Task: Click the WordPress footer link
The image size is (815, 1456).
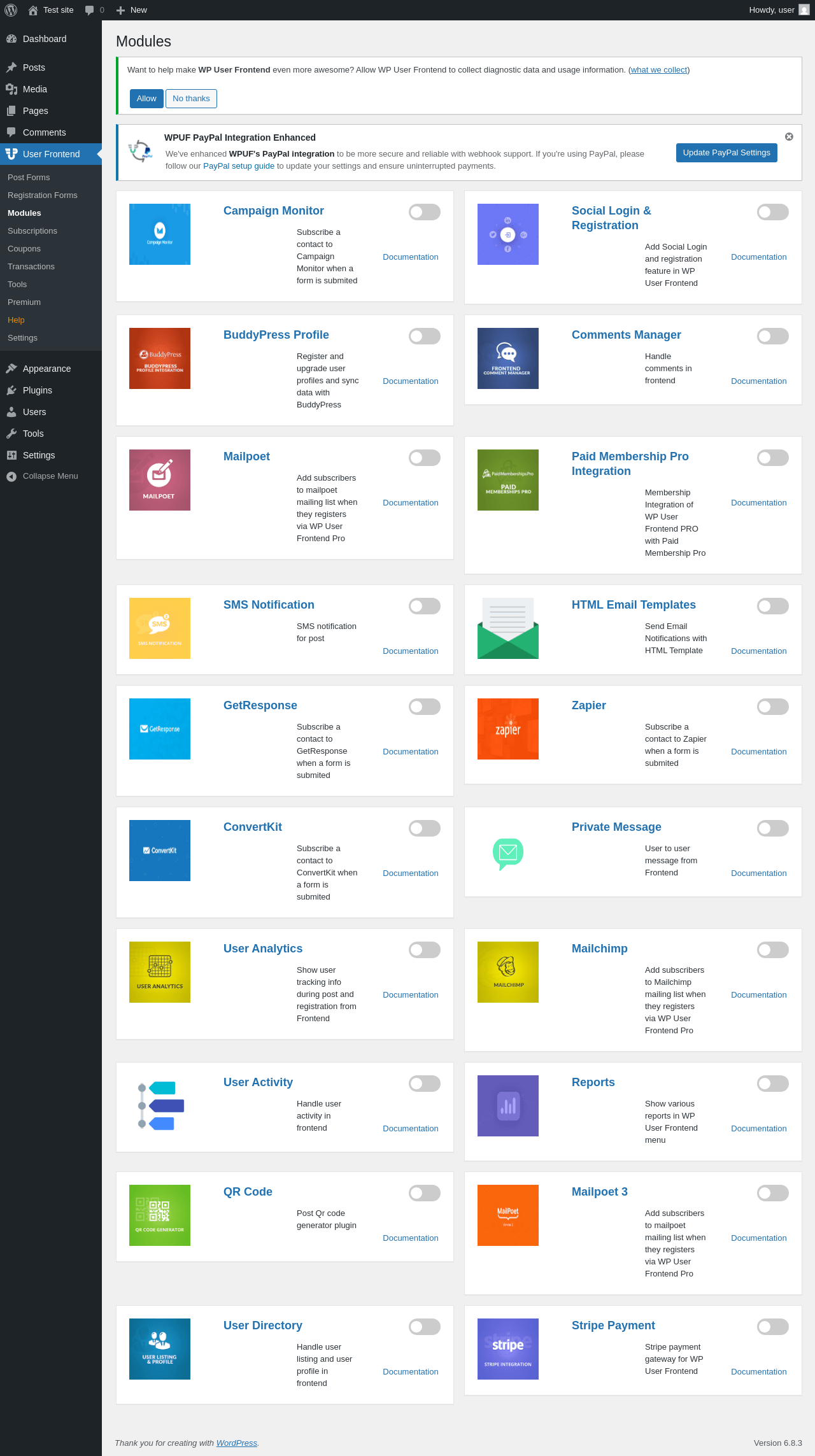Action: [x=237, y=1443]
